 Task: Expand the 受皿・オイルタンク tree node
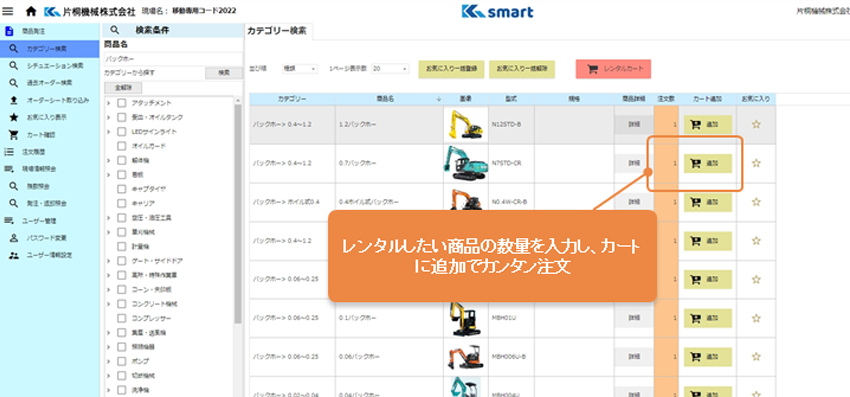tap(109, 117)
